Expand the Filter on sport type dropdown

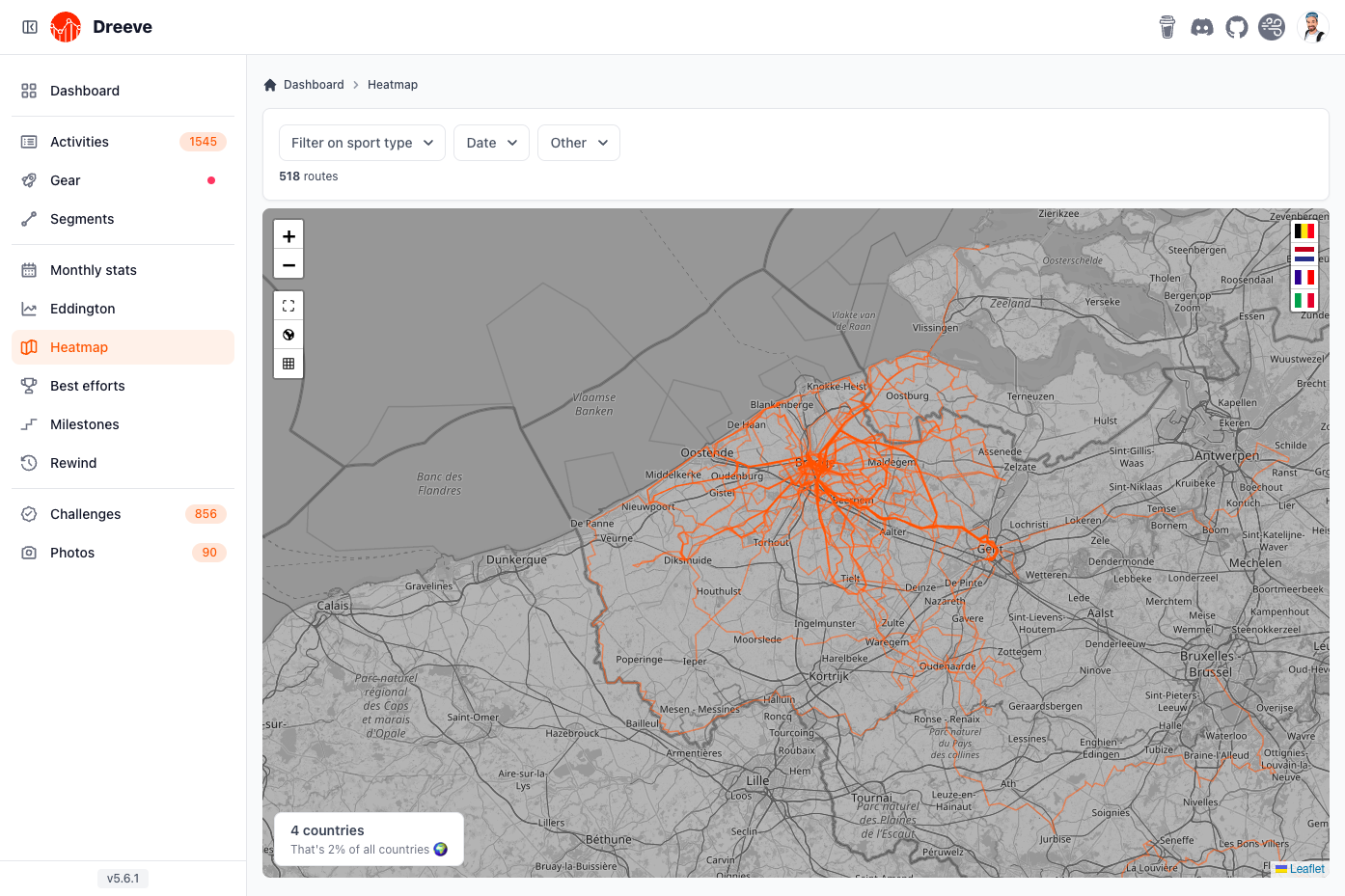click(362, 143)
